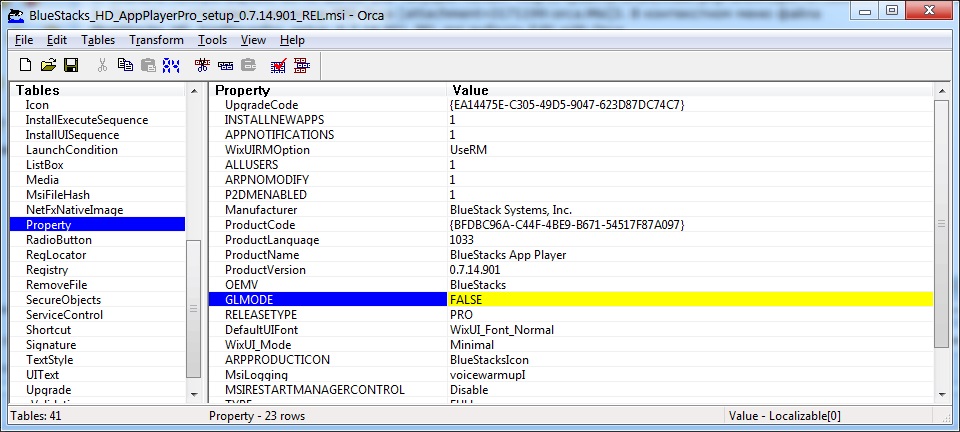Click the rightmost red-grid toolbar icon
The width and height of the screenshot is (960, 432).
point(301,65)
